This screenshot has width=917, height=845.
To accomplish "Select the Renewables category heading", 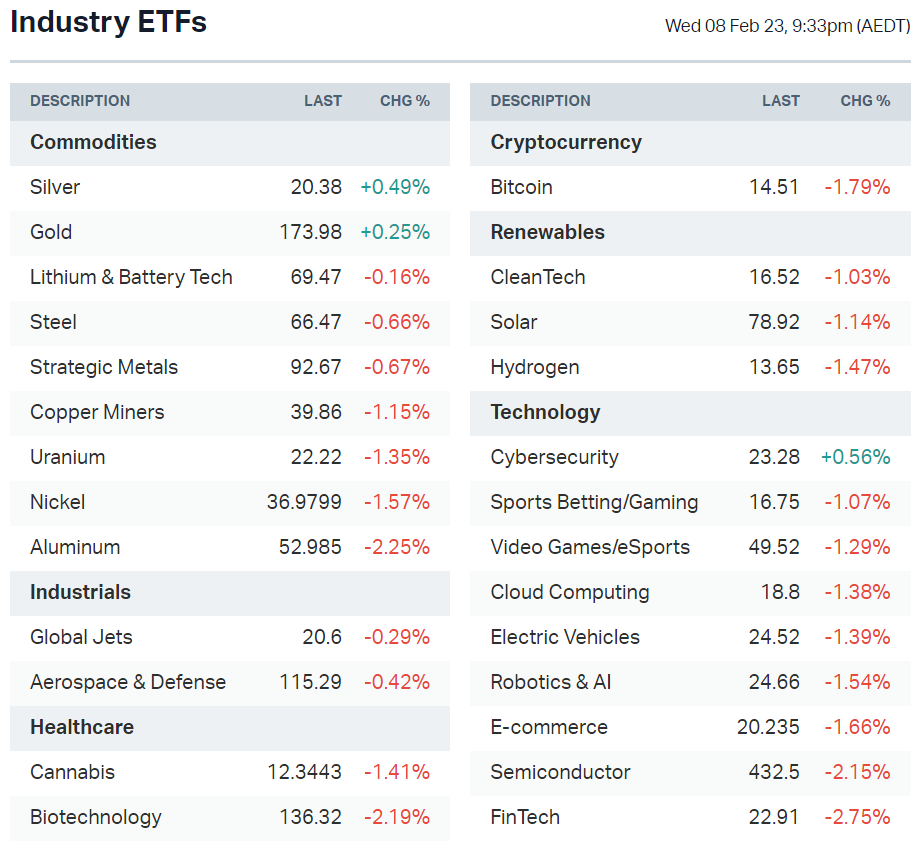I will coord(547,232).
